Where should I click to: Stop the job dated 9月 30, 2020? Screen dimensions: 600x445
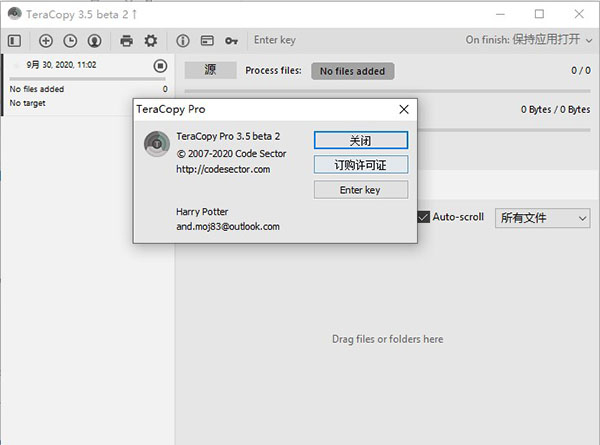pos(160,66)
